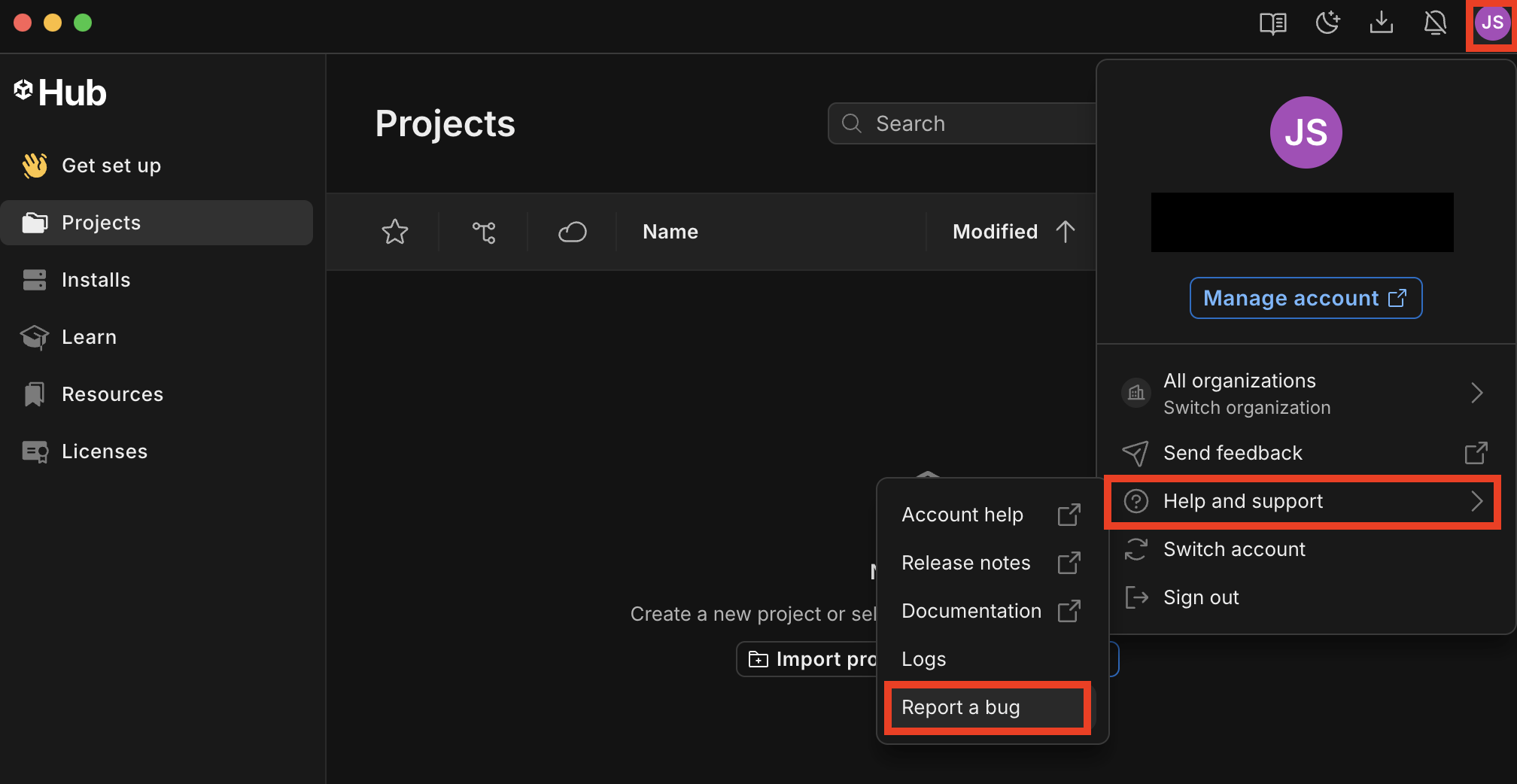Click the JS account avatar in title bar
This screenshot has height=784, width=1517.
pos(1491,23)
